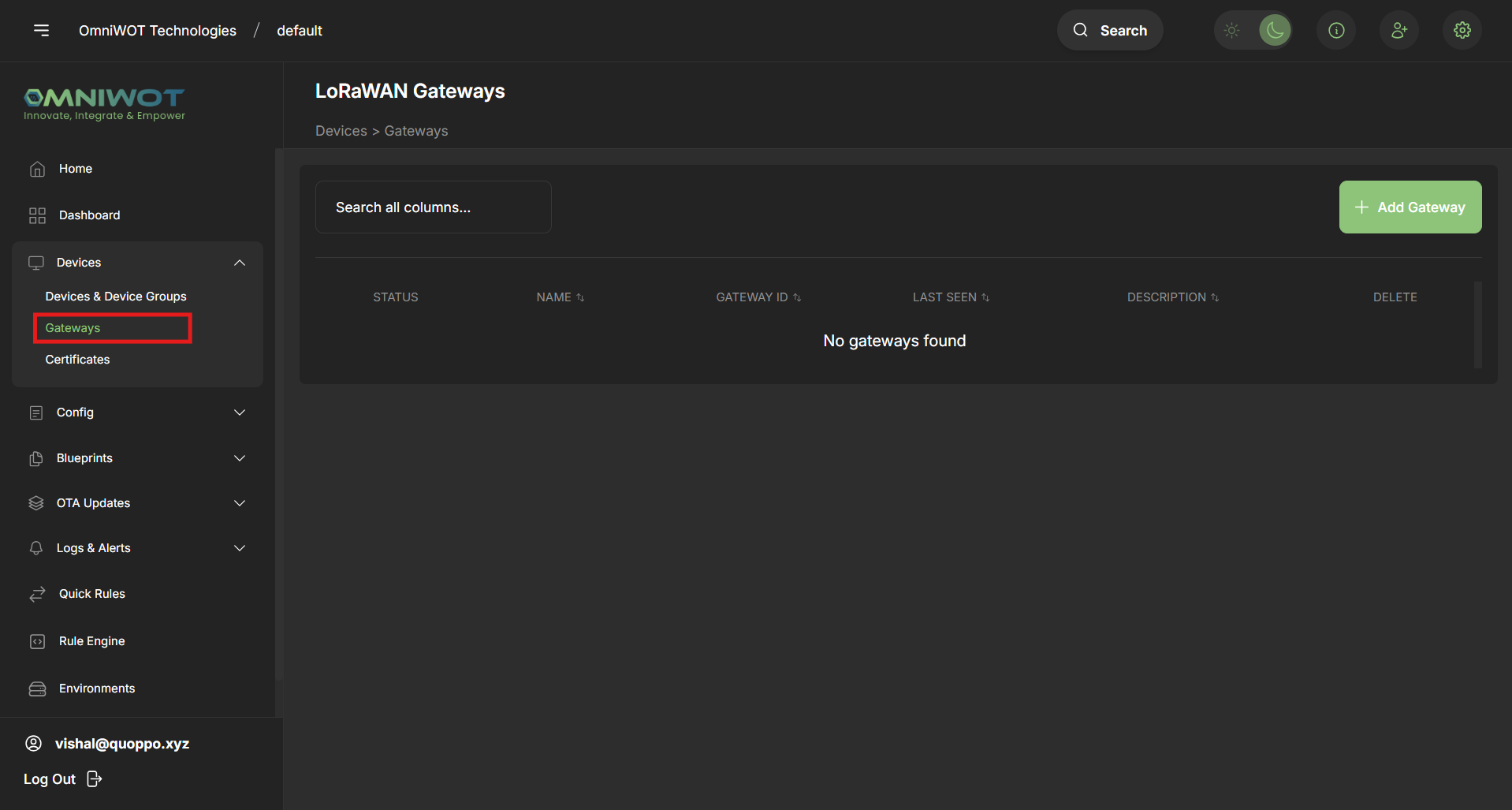Image resolution: width=1512 pixels, height=810 pixels.
Task: Click the Add Gateway button
Action: pyautogui.click(x=1410, y=207)
